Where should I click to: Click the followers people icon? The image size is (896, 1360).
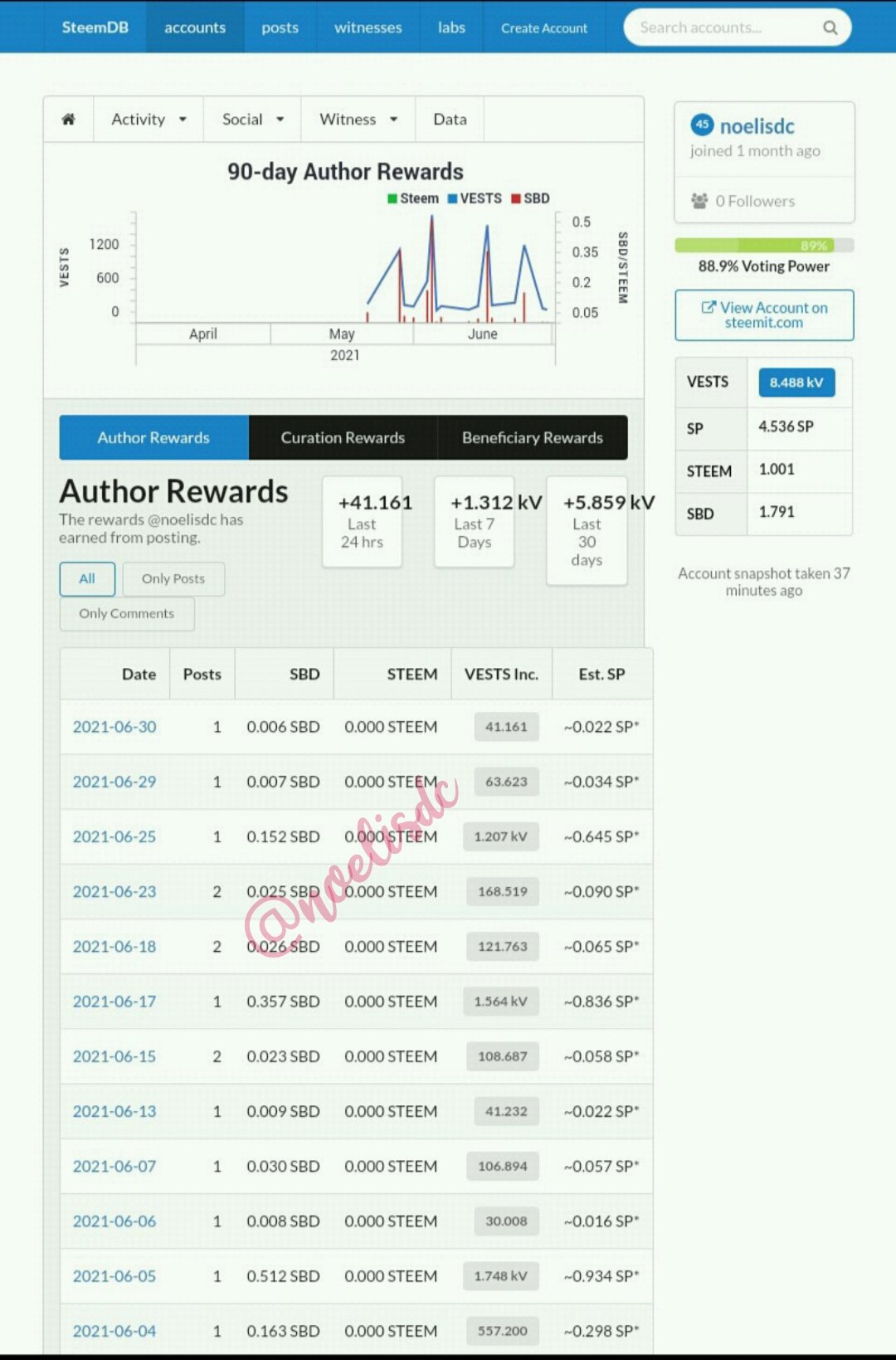point(699,201)
